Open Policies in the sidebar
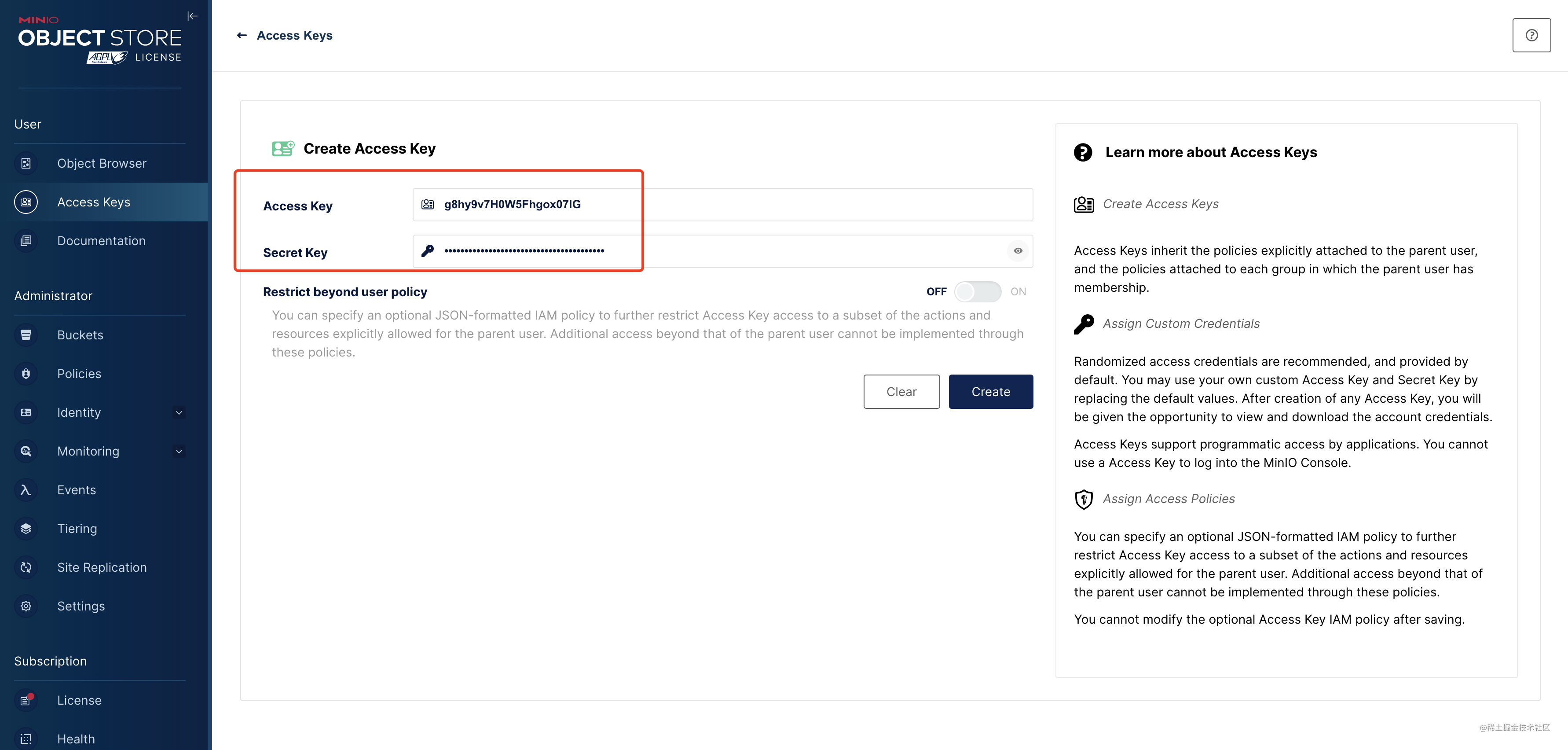The width and height of the screenshot is (1568, 750). click(103, 374)
